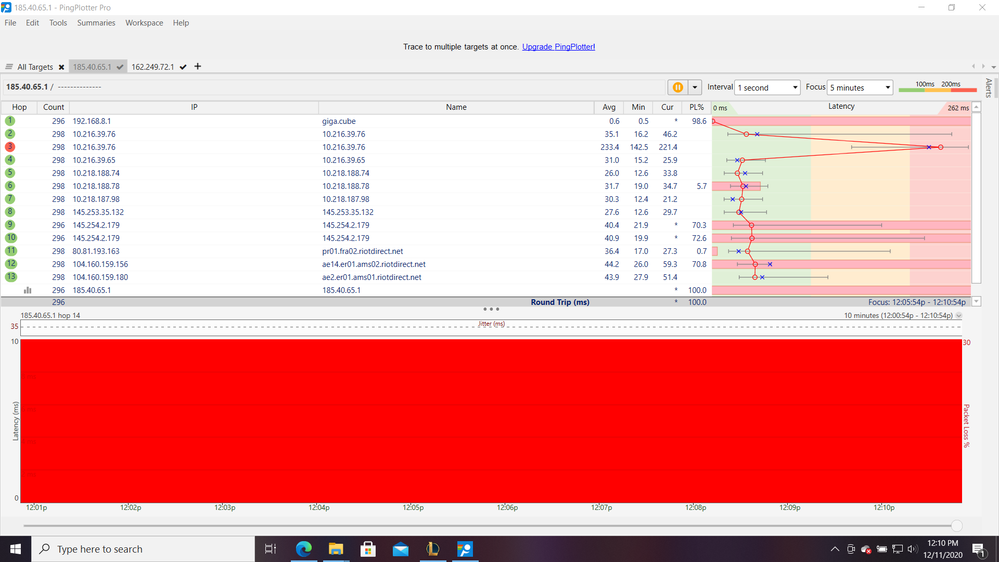Open the Interval dropdown showing 1 second
Screen dimensions: 999x562
click(x=767, y=87)
